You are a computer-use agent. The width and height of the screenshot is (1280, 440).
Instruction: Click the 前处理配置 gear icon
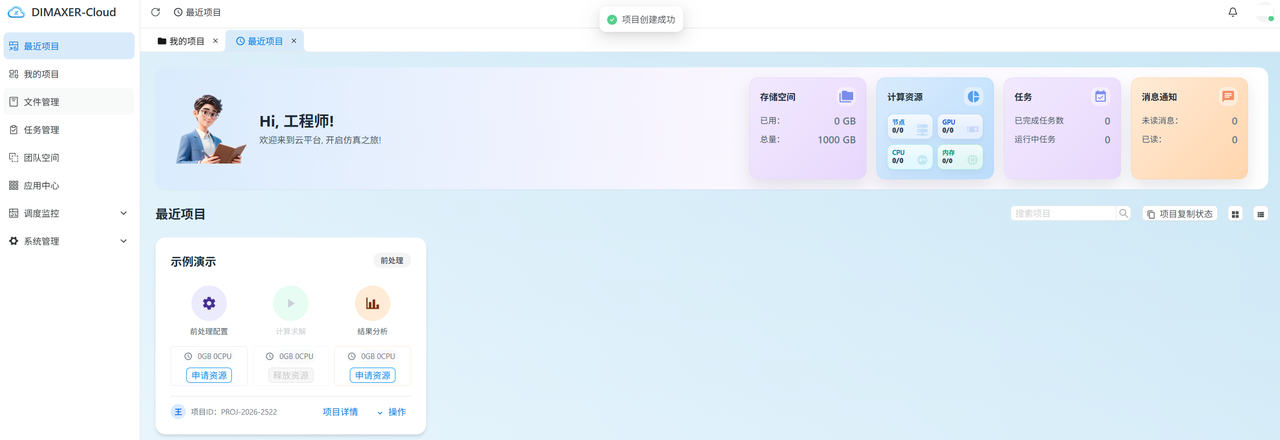coord(209,303)
